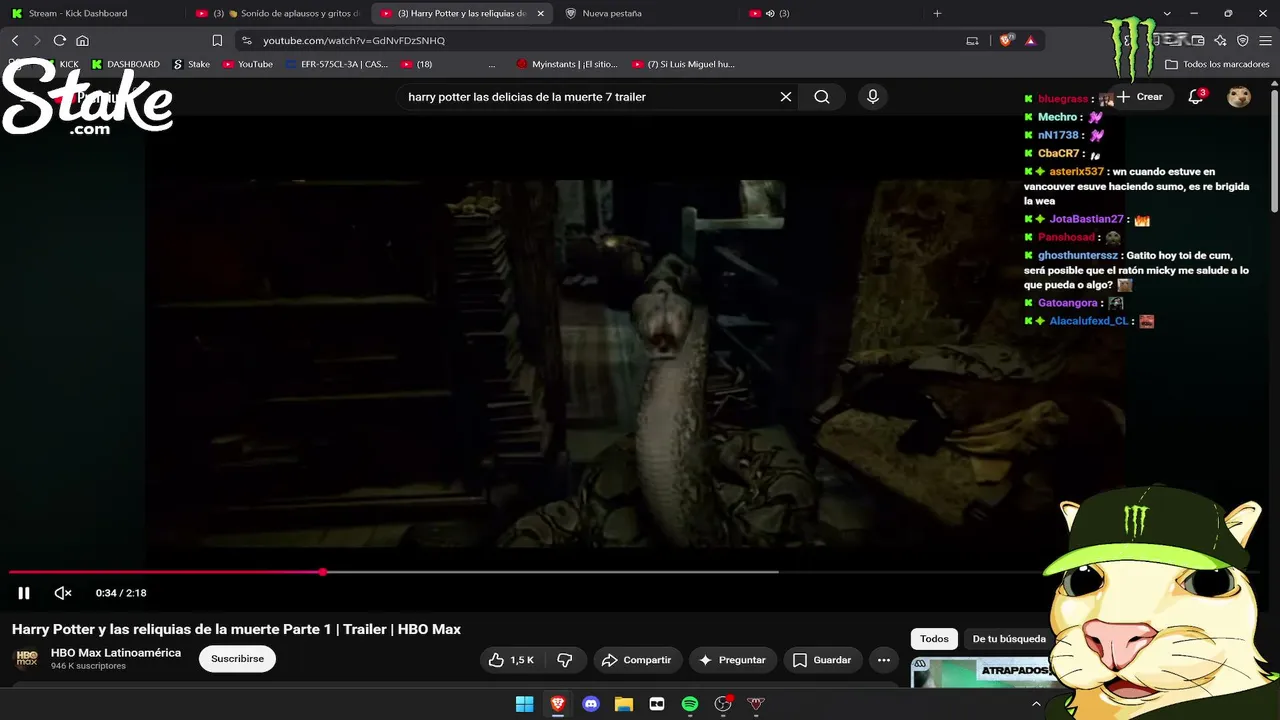Go back to the previous page
1280x720 pixels.
(15, 41)
